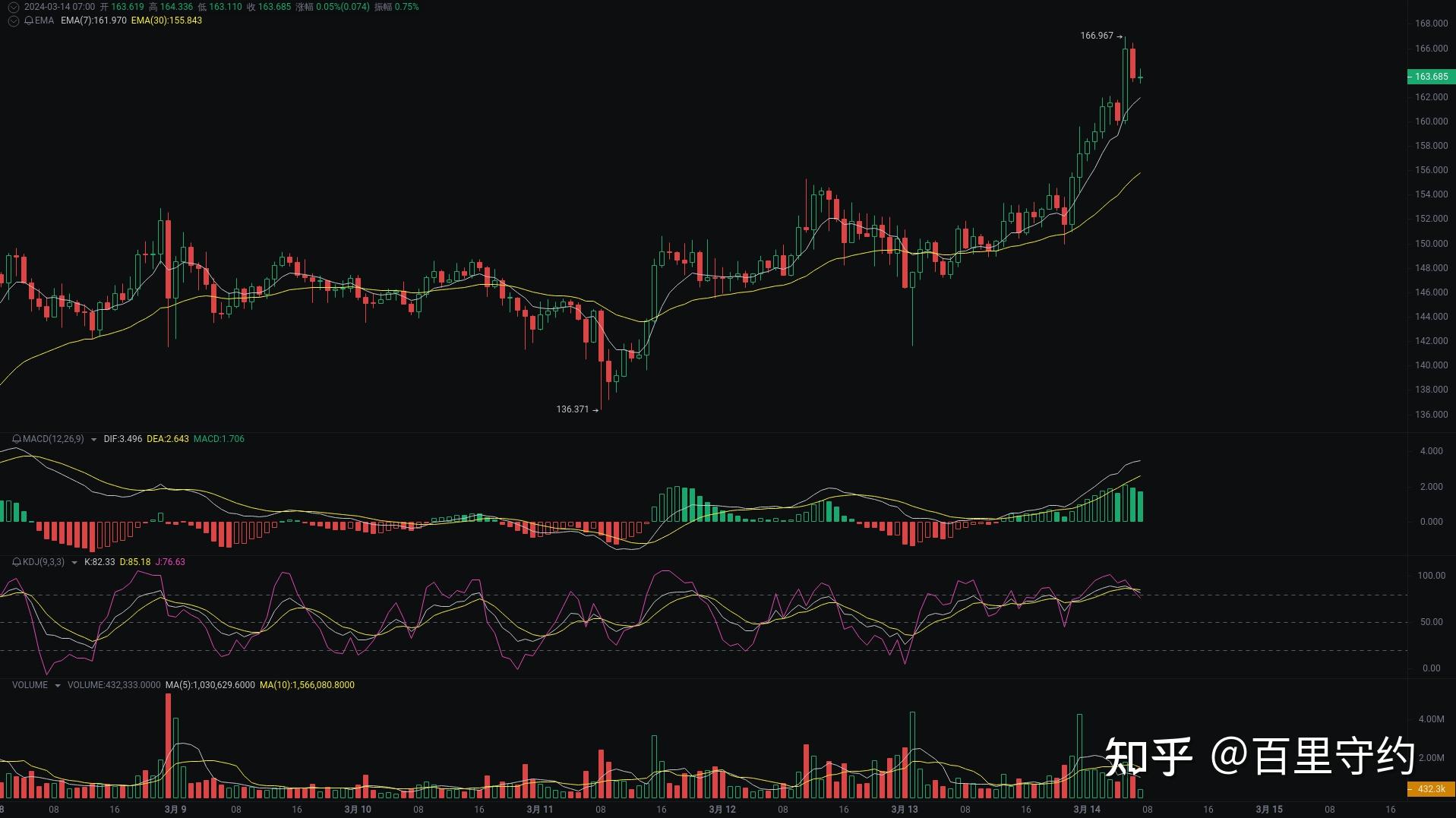
Task: Click the 3月 15 date label
Action: click(x=1269, y=810)
